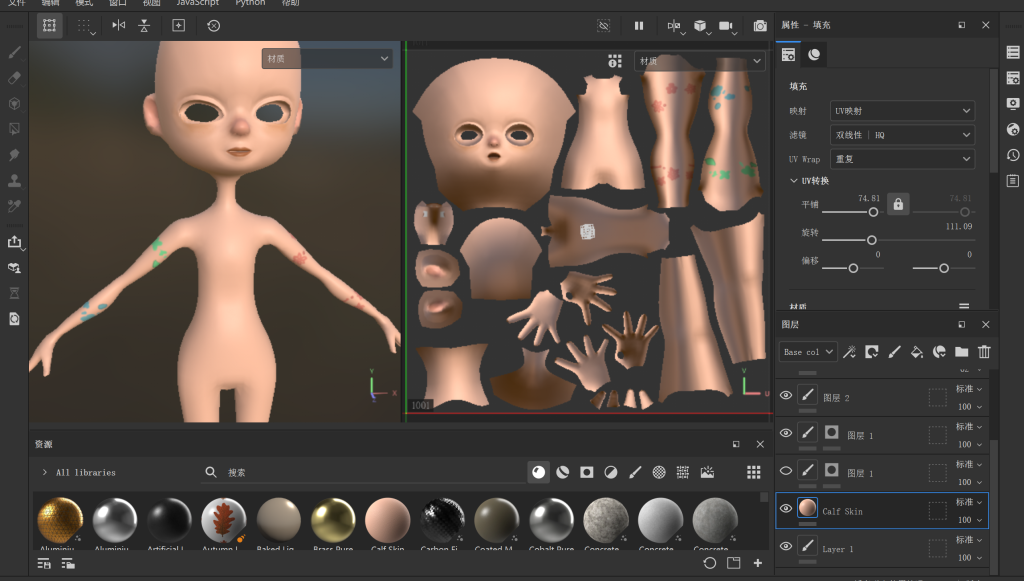Image resolution: width=1024 pixels, height=581 pixels.
Task: Open 材质 dropdown in the 3D viewport
Action: tap(327, 59)
